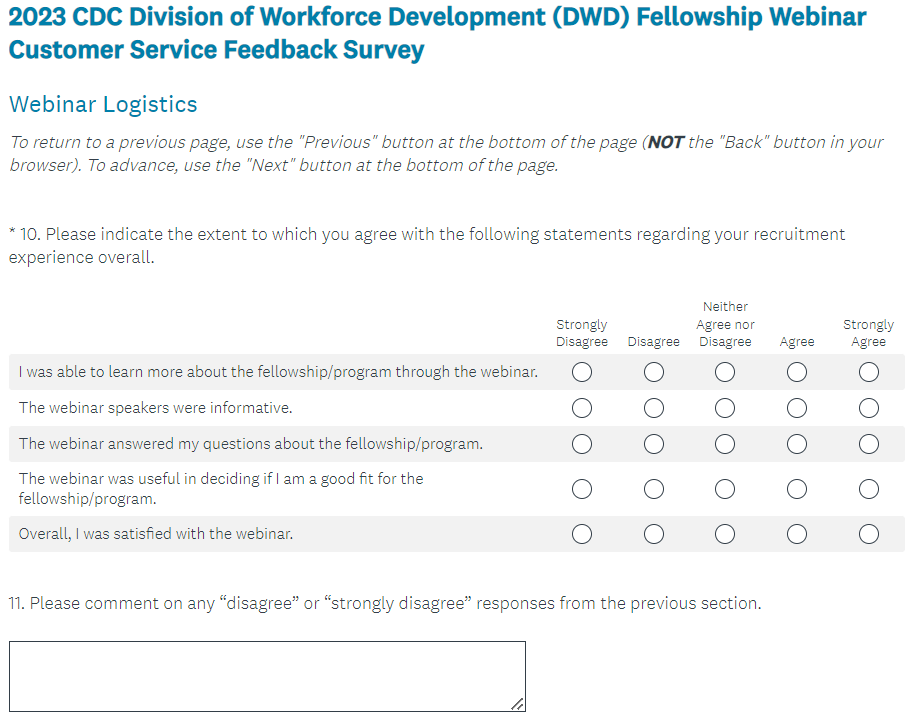907x728 pixels.
Task: Select Disagree for learning more about fellowship
Action: [x=654, y=372]
